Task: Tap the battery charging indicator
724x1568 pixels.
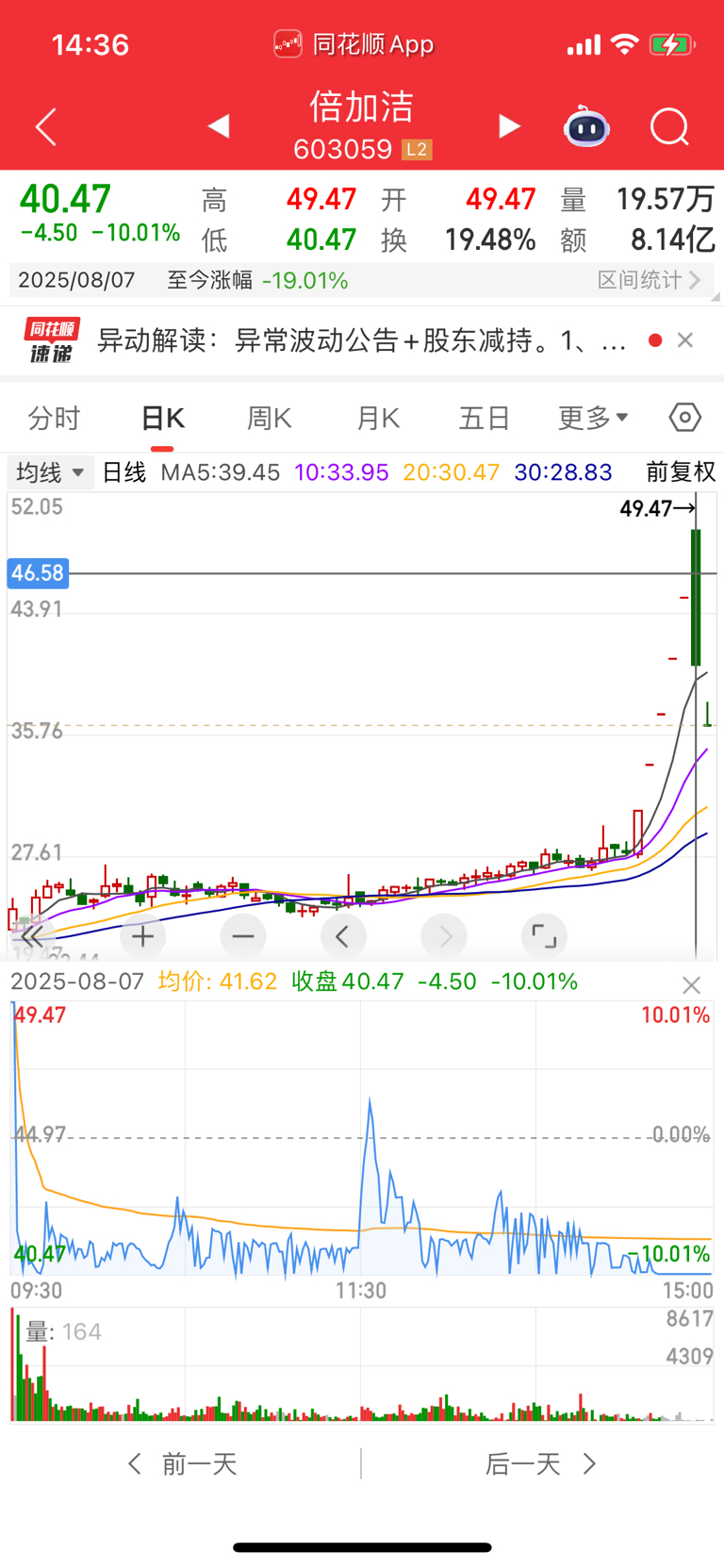Action: 671,44
